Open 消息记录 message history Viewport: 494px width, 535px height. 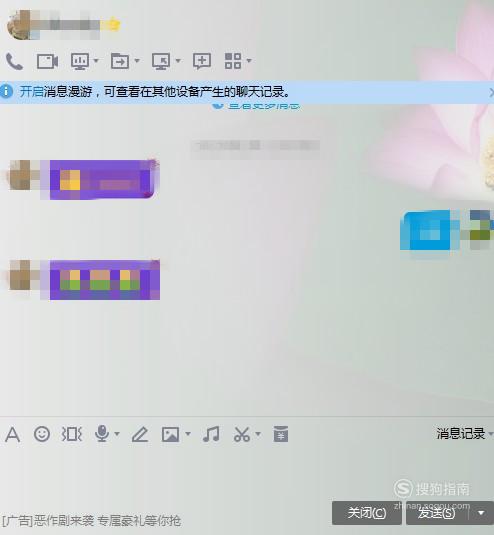click(461, 434)
